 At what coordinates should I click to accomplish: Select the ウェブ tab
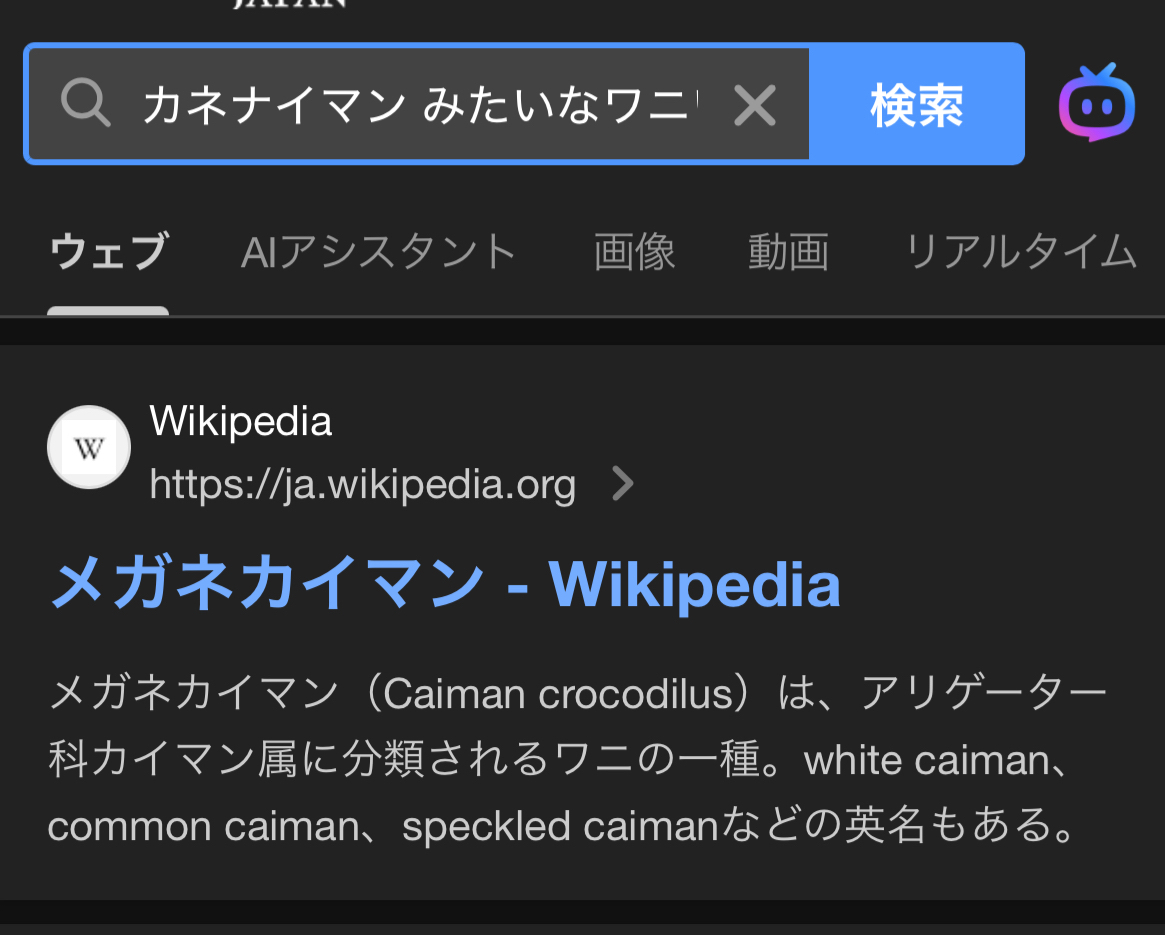108,252
